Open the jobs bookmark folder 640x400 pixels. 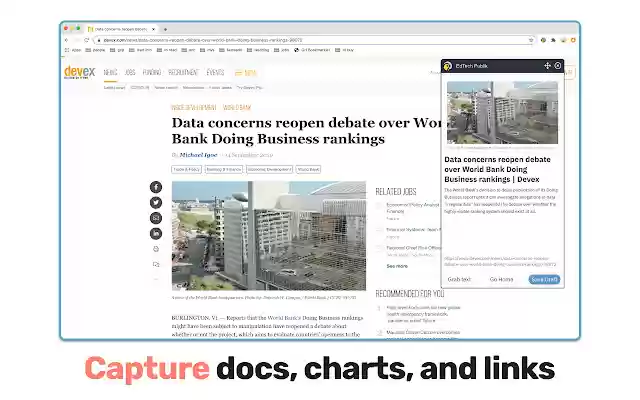(282, 50)
